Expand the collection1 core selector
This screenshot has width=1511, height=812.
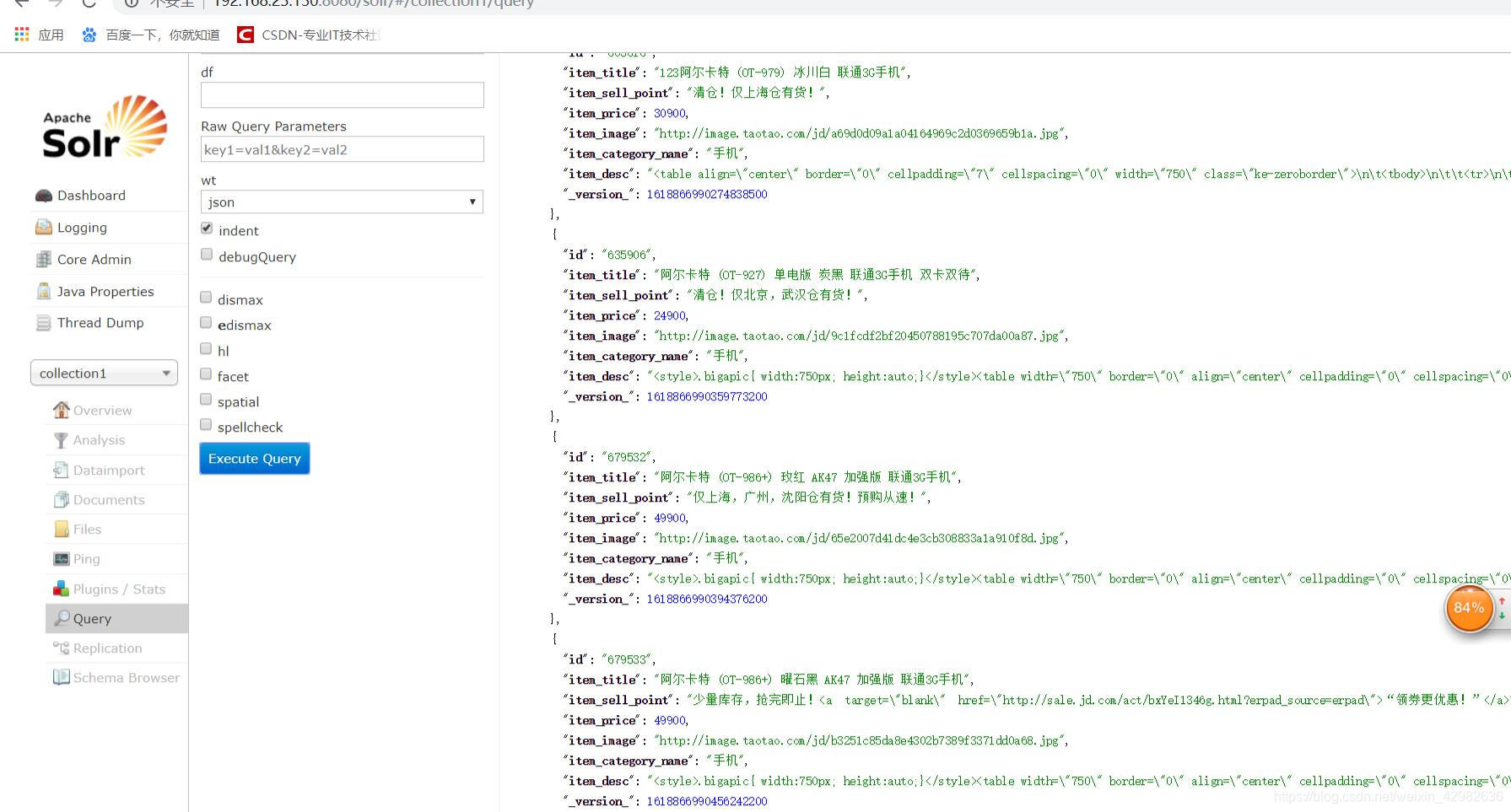click(x=104, y=373)
